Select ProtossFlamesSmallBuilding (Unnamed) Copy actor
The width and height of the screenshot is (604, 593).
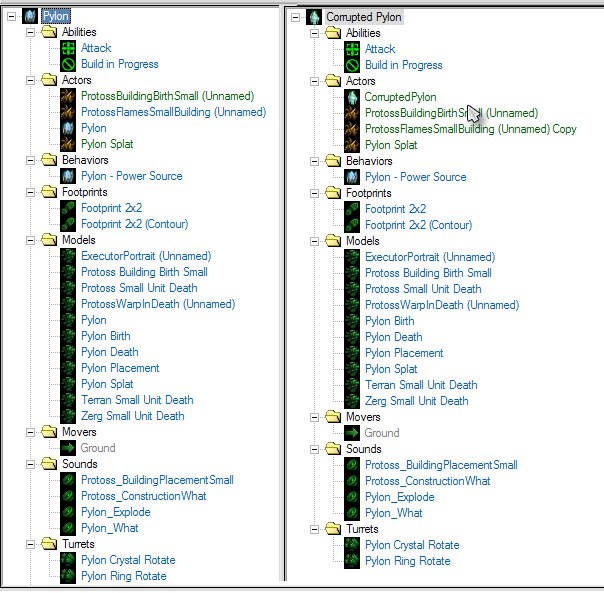click(x=470, y=129)
